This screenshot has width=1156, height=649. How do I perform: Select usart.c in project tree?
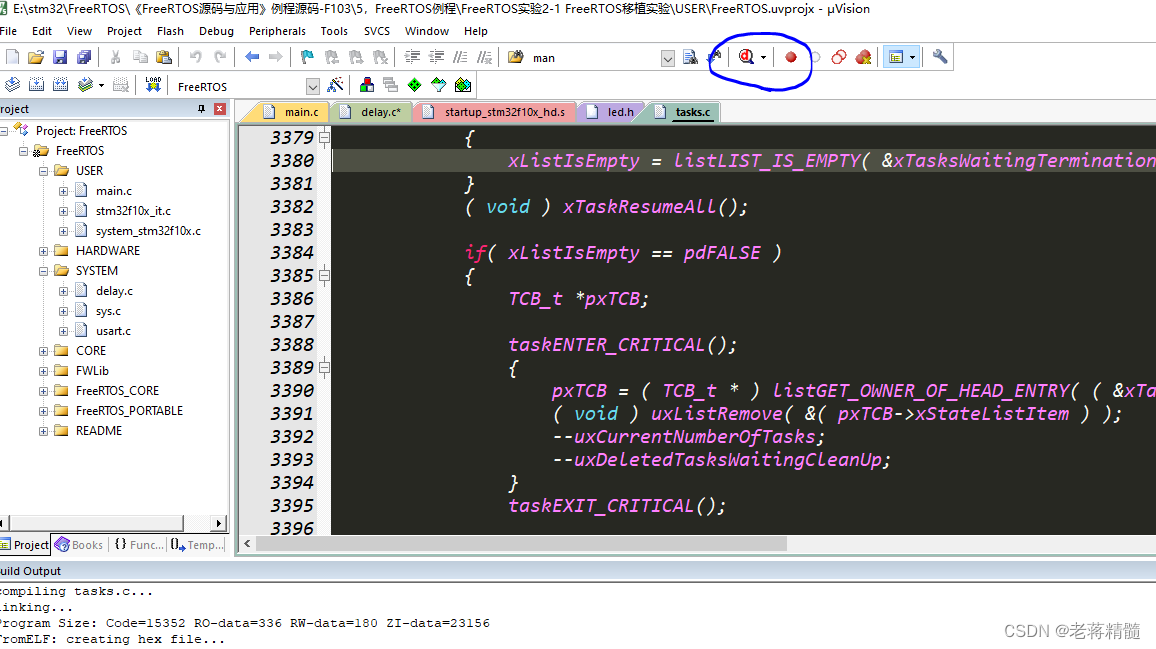pyautogui.click(x=113, y=331)
